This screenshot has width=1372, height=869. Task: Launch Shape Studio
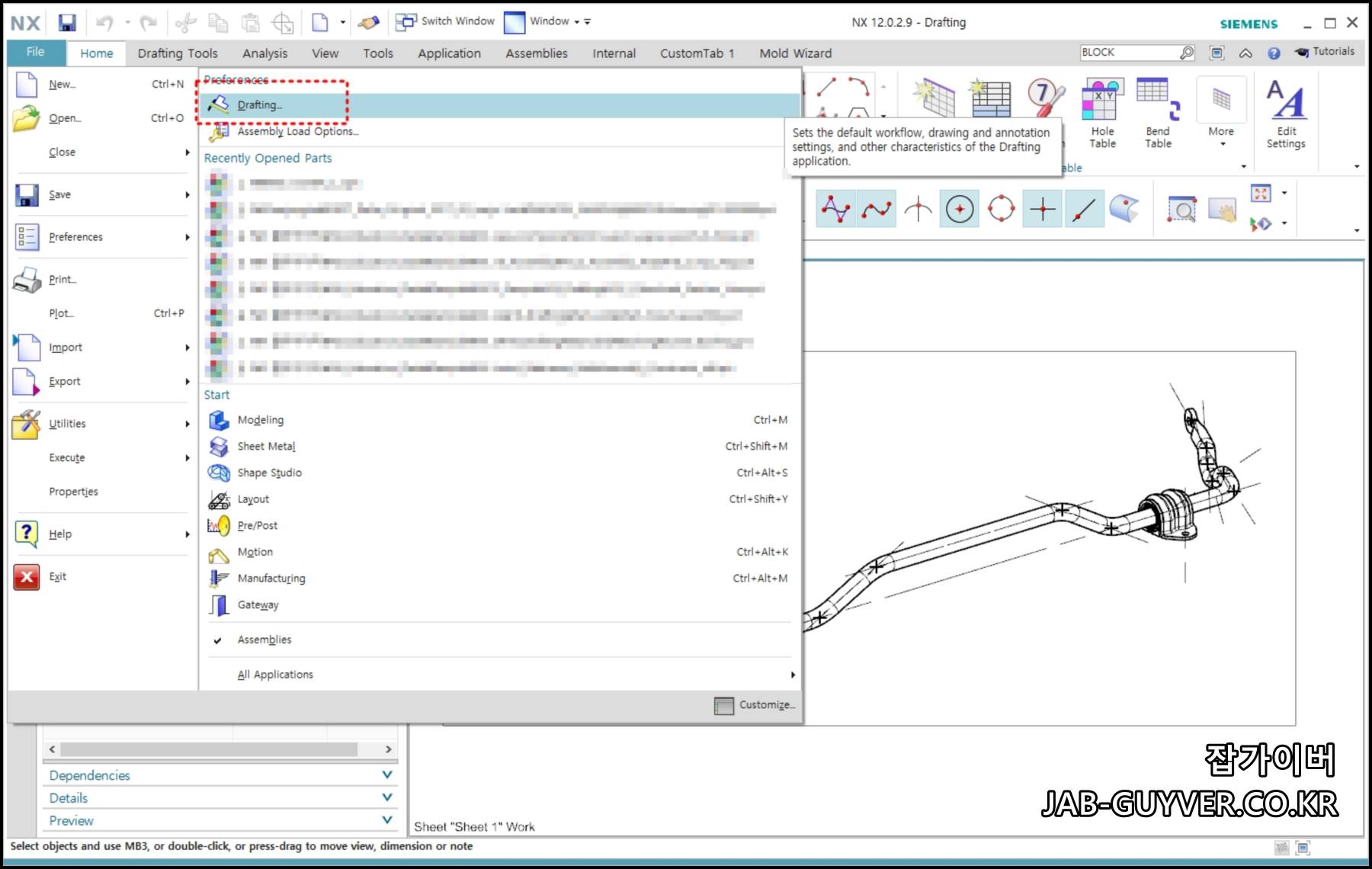click(x=498, y=473)
